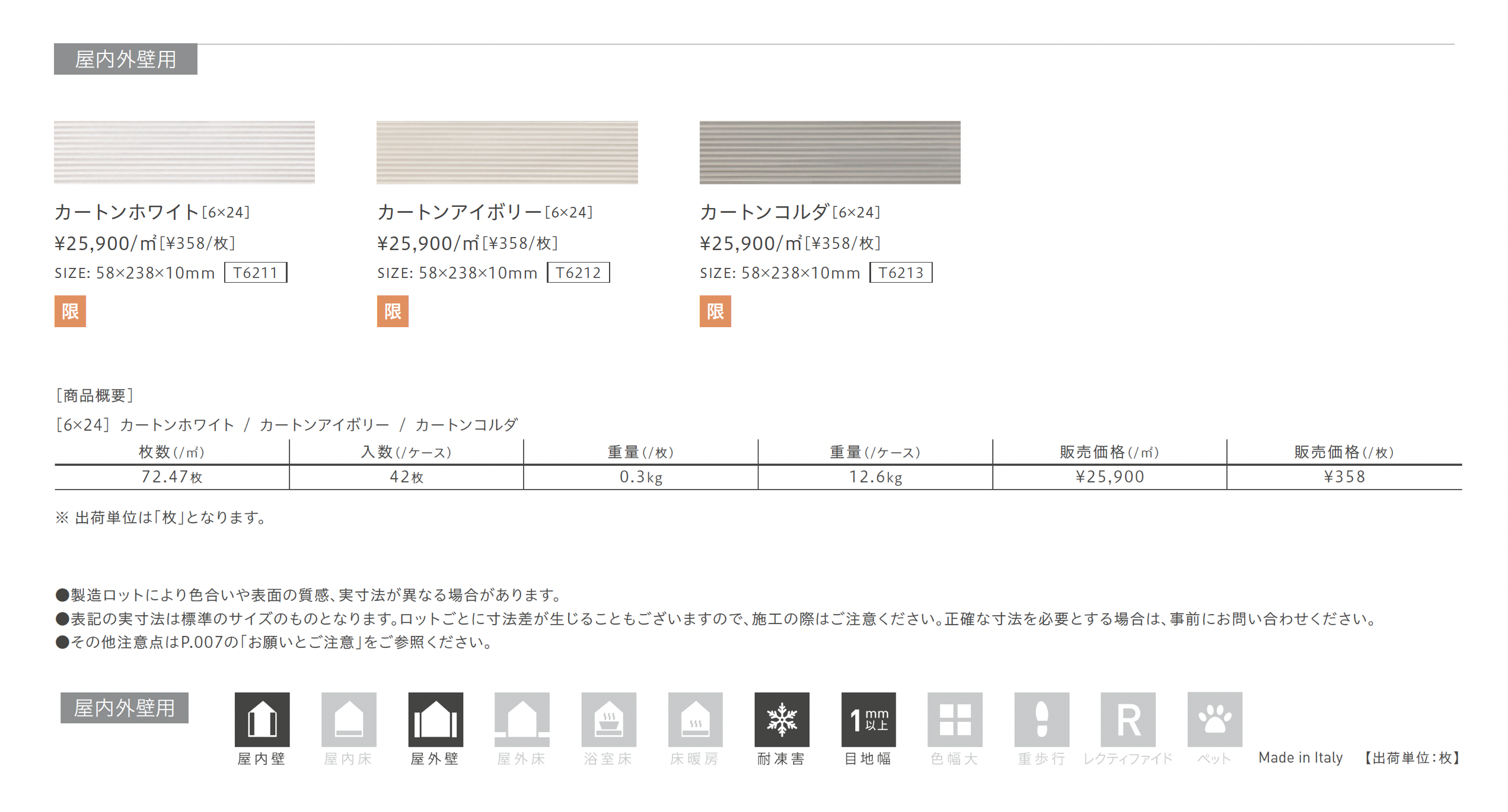1508x812 pixels.
Task: Click the 屋外床 outdoor floor icon
Action: (522, 719)
